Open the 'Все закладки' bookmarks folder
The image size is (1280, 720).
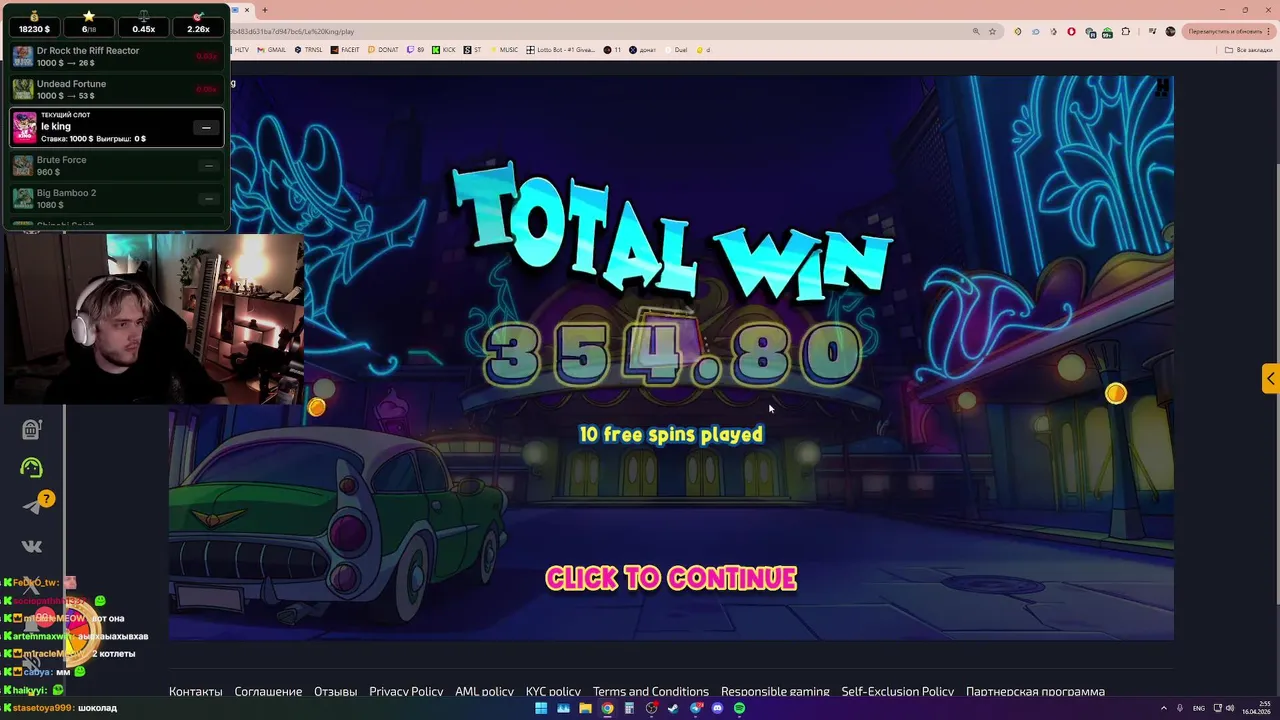click(x=1250, y=49)
